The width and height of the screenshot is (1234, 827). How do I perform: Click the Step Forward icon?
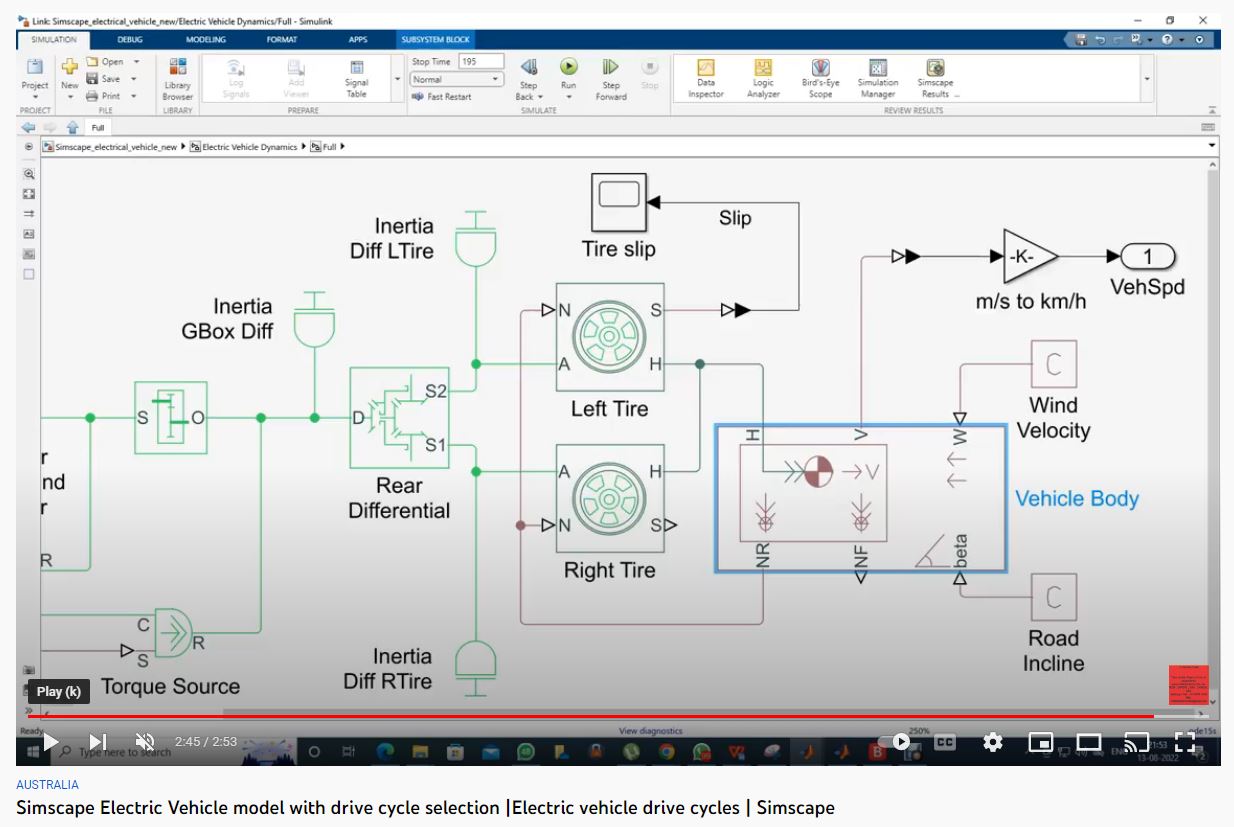pos(610,76)
